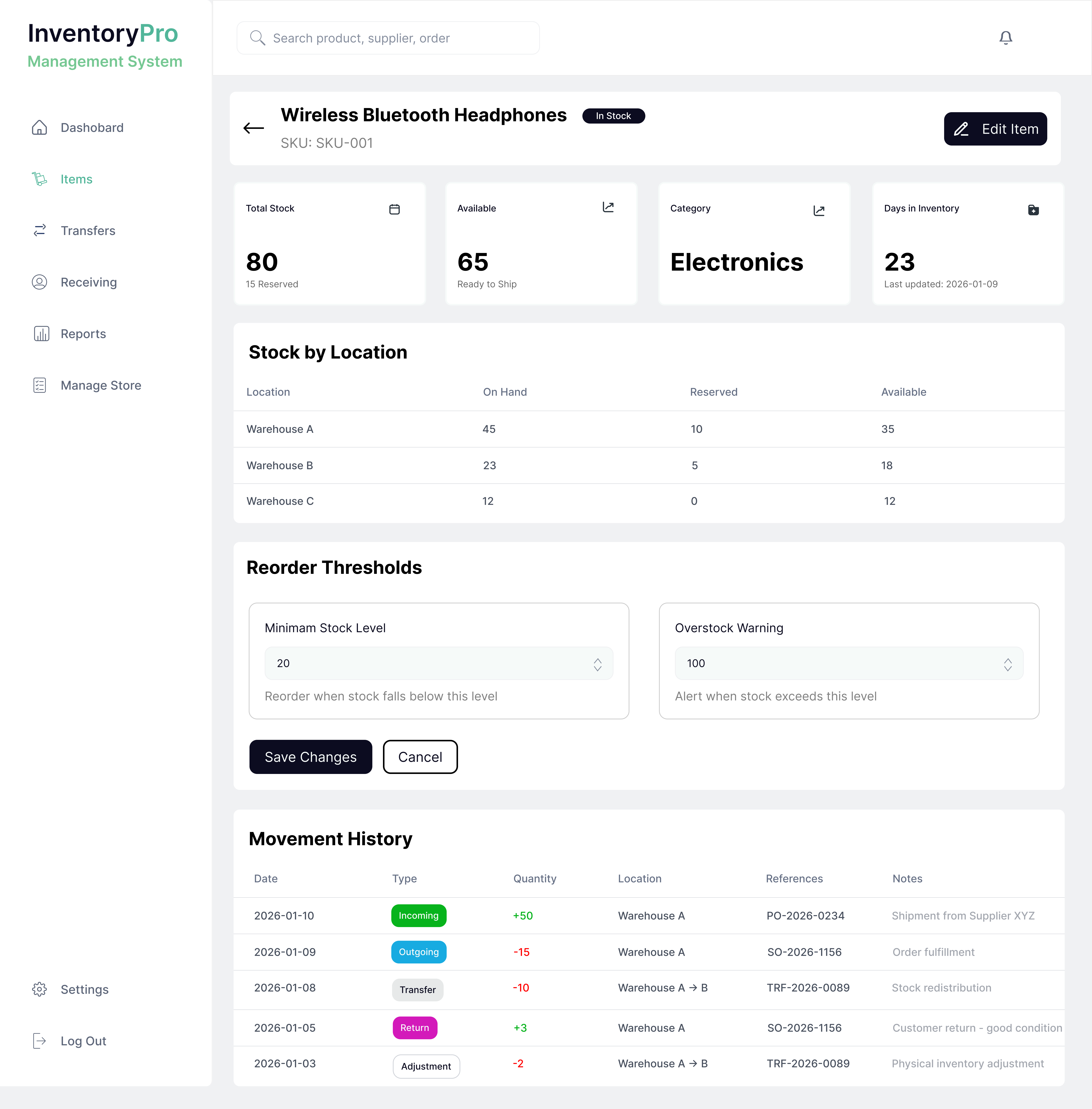
Task: Increase the Minimam Stock Level with the stepper
Action: click(598, 660)
